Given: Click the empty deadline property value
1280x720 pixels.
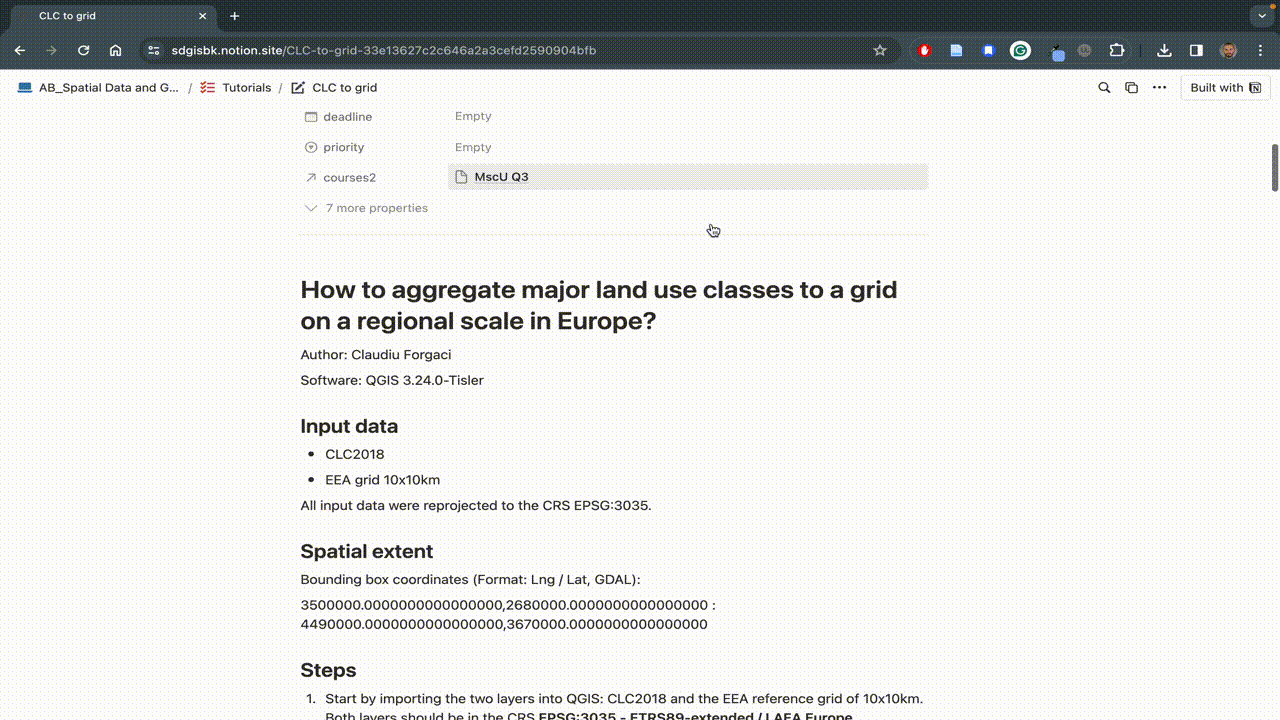Looking at the screenshot, I should (x=473, y=116).
